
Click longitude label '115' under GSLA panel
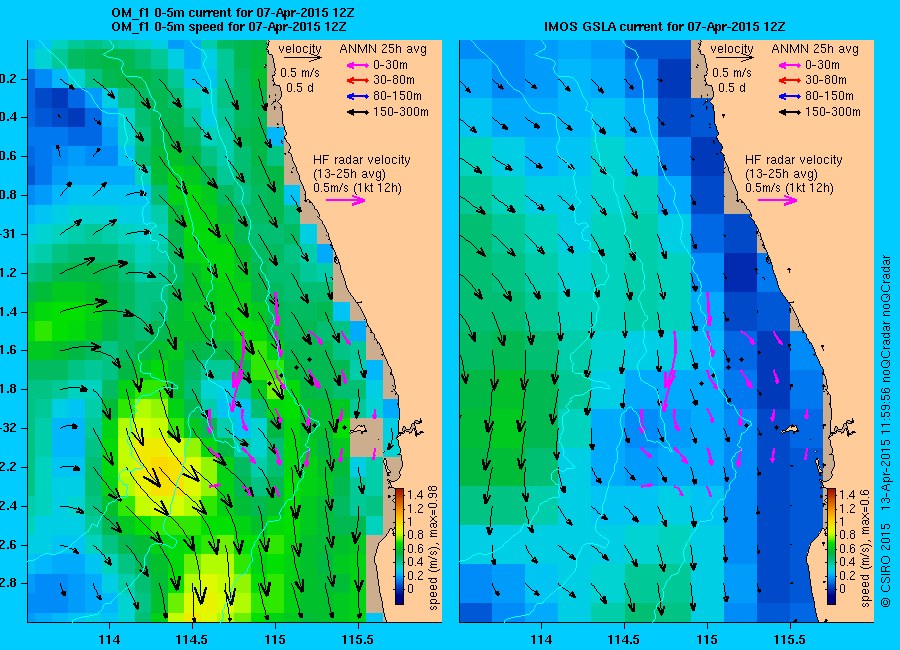pos(707,639)
